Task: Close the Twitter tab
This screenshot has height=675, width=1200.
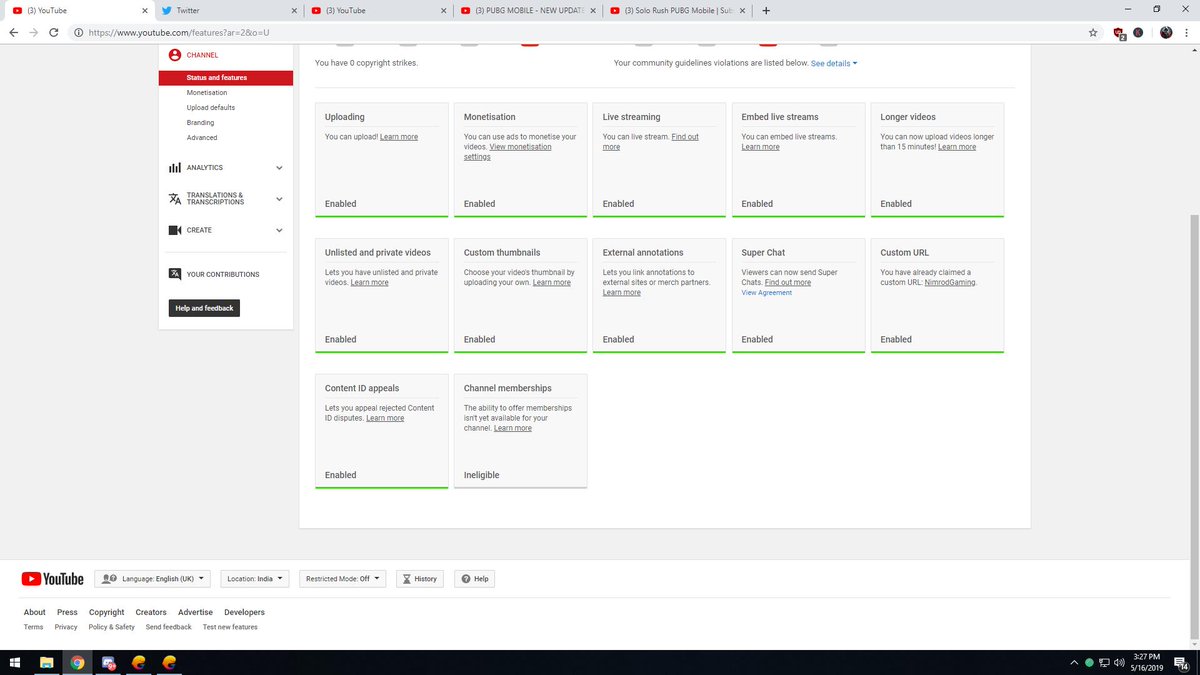Action: pyautogui.click(x=294, y=11)
